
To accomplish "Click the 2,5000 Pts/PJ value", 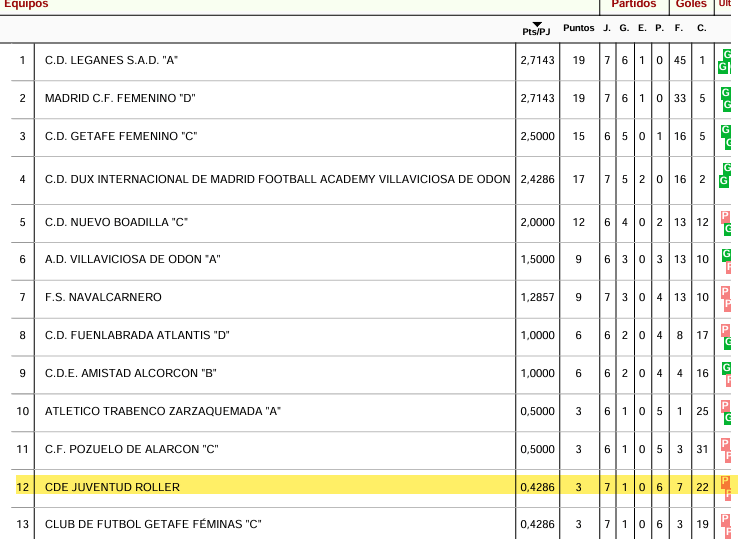I will pos(537,137).
